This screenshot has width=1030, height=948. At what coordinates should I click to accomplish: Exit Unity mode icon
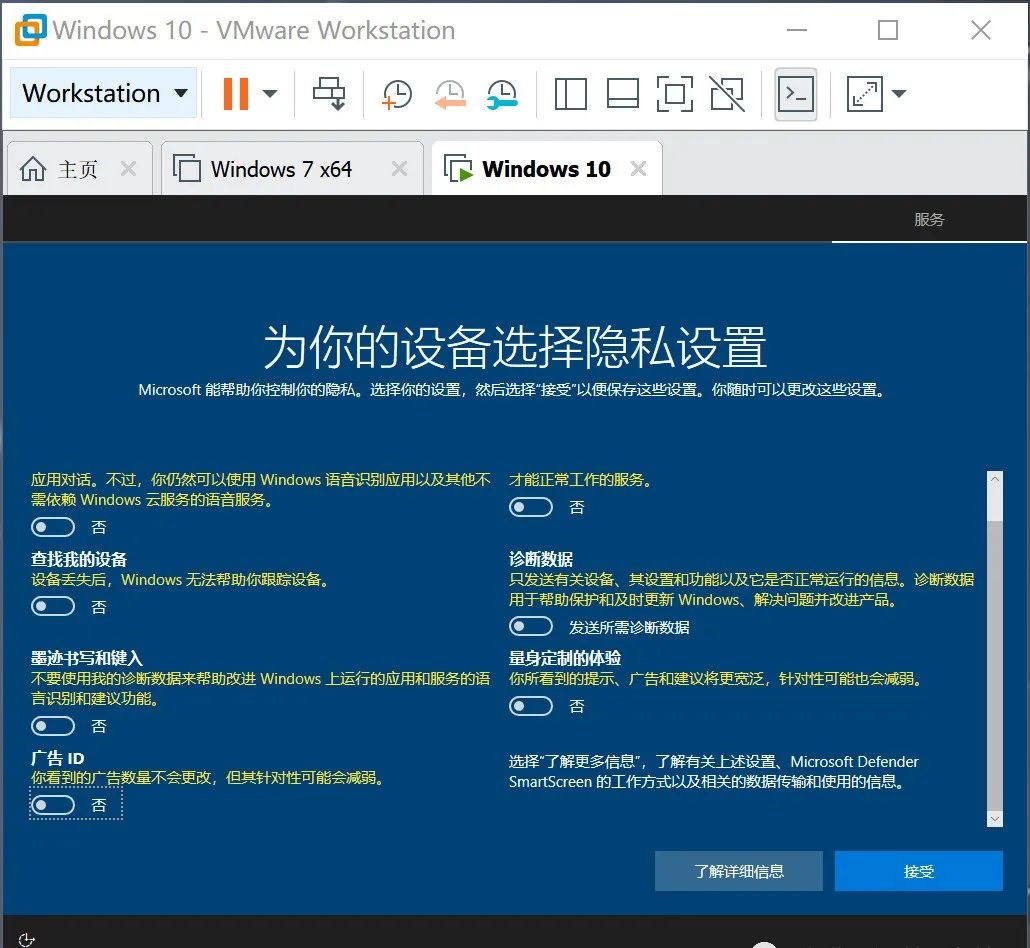727,93
